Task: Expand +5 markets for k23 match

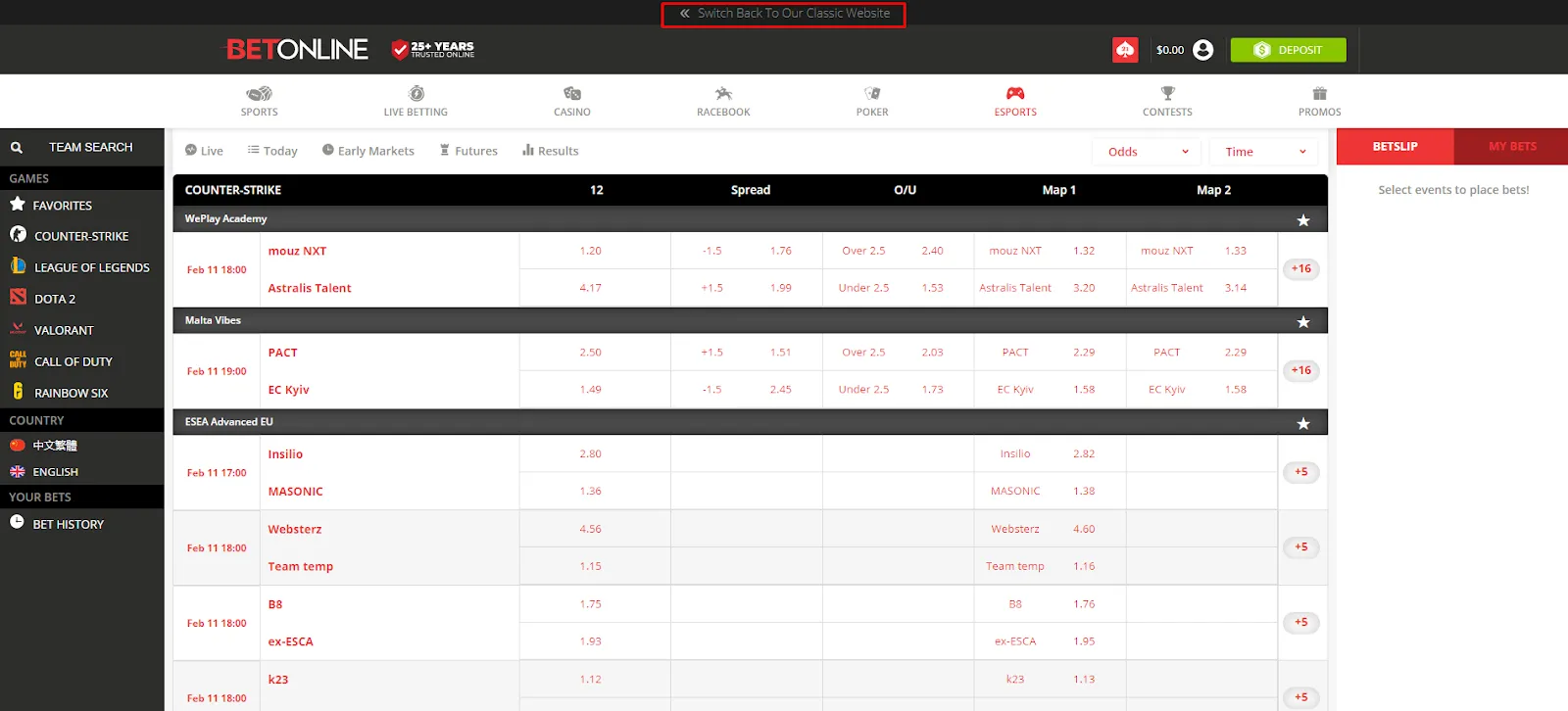Action: (x=1300, y=697)
